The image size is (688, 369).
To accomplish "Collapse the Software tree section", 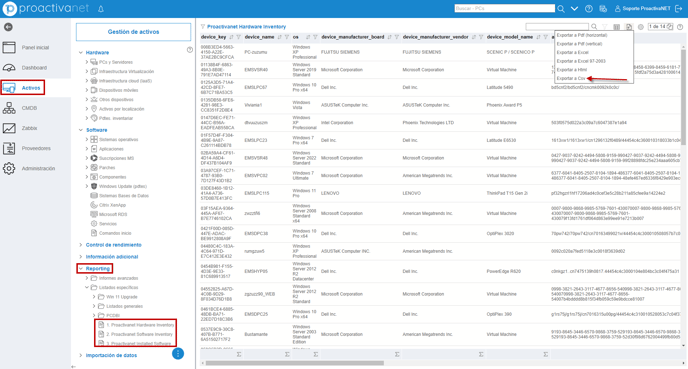I will 81,130.
